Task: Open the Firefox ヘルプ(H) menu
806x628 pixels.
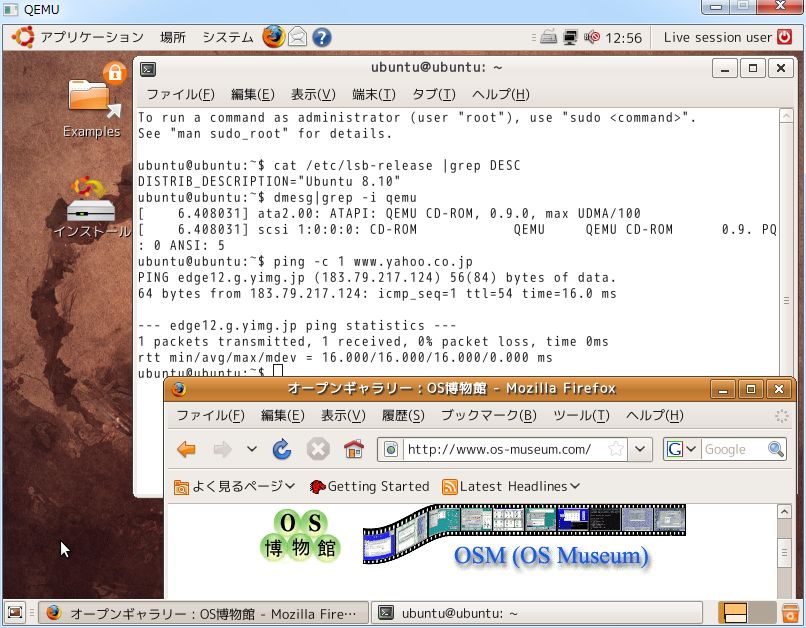Action: click(x=654, y=415)
